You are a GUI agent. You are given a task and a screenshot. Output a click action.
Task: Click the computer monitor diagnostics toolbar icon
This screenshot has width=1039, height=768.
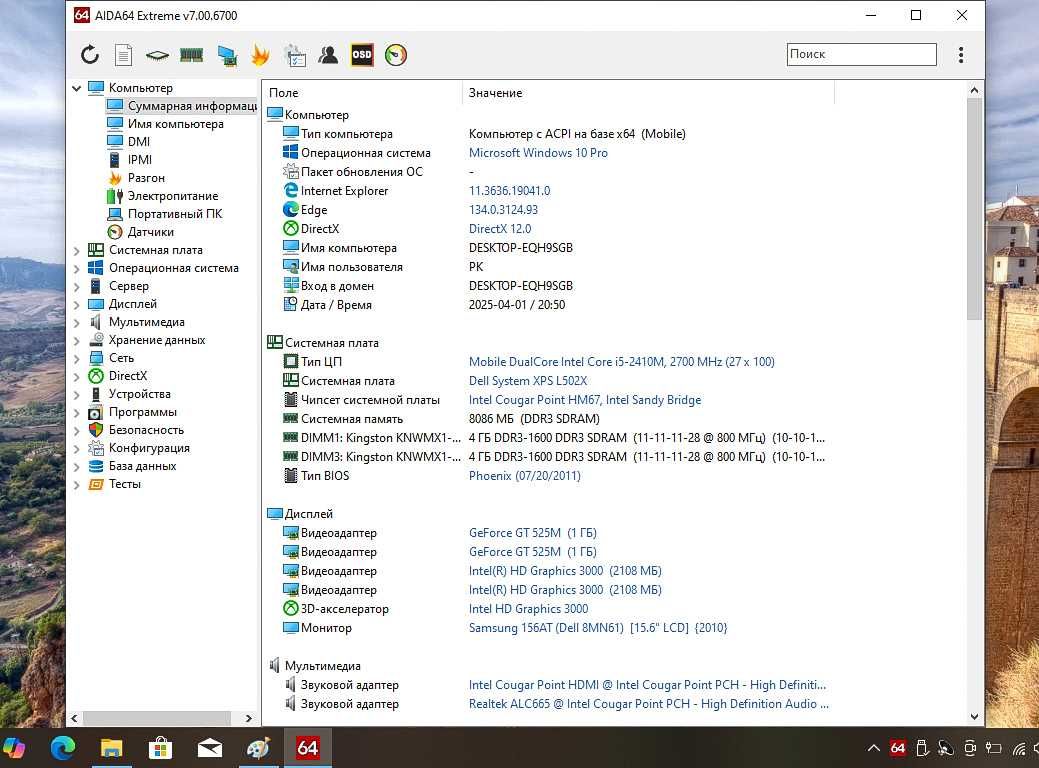(227, 56)
